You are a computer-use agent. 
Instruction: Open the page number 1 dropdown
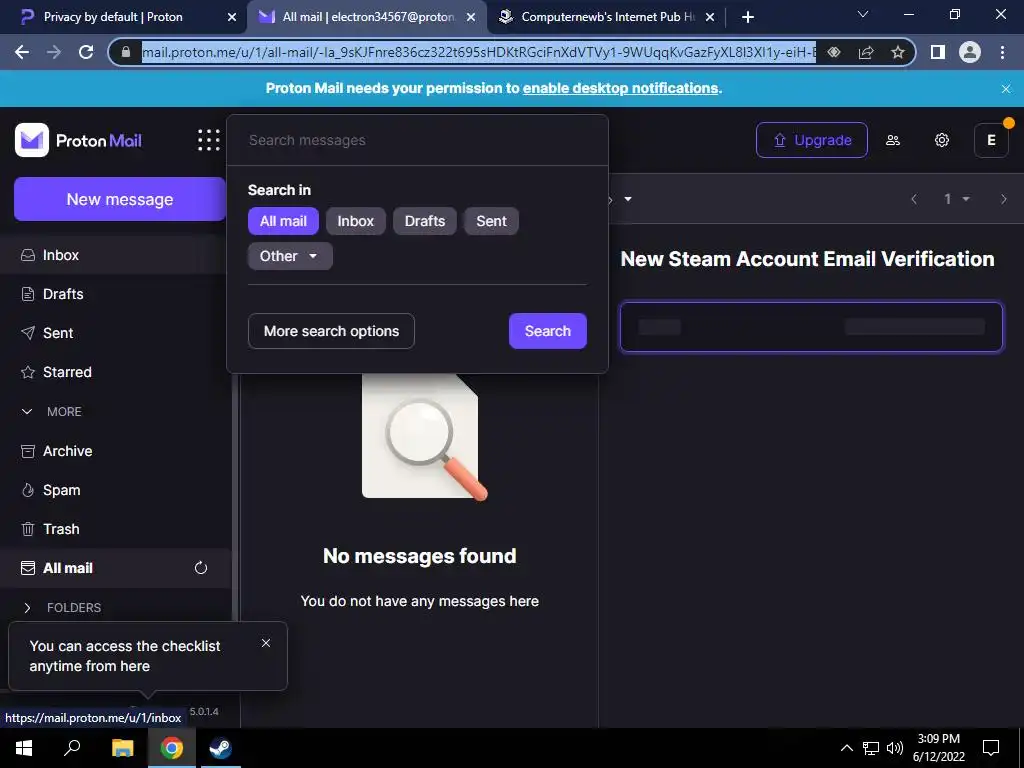click(956, 199)
